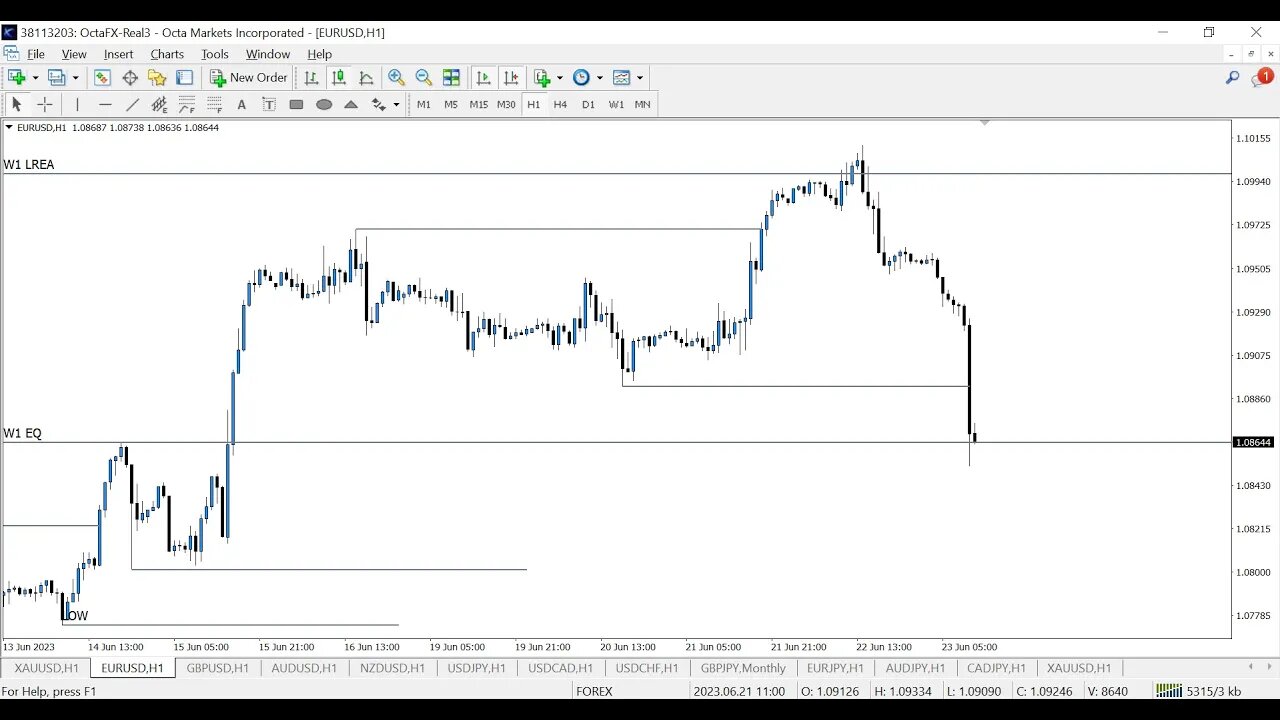Open the File menu
Screen dimensions: 1280x720
point(36,54)
